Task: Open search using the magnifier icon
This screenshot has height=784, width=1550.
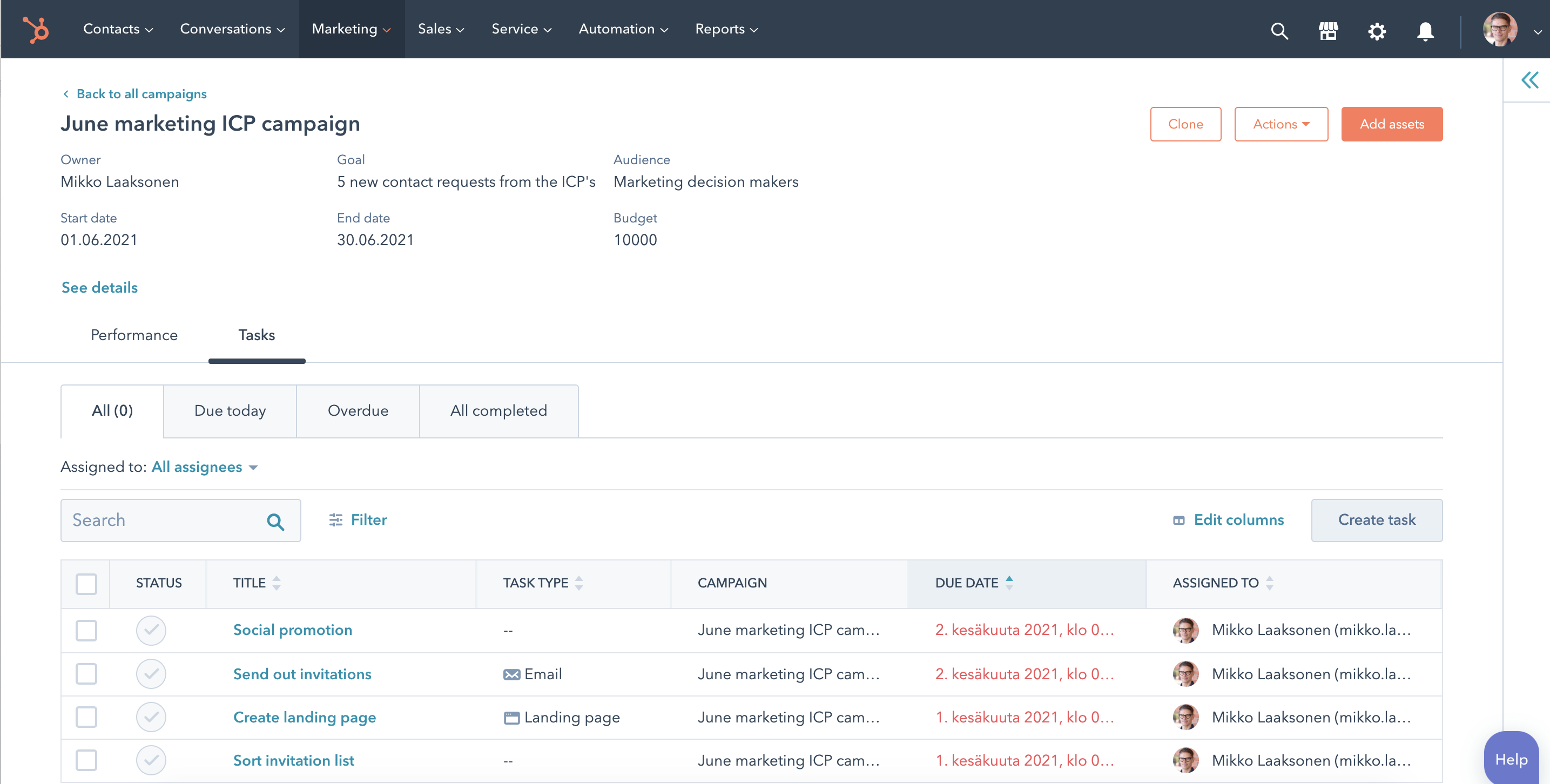Action: 1279,30
